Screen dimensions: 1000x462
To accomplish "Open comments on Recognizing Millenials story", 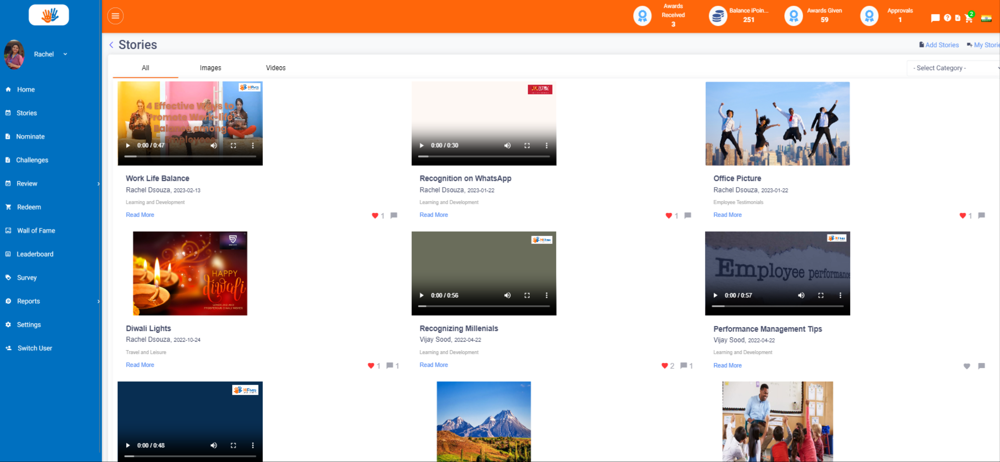I will [x=684, y=366].
